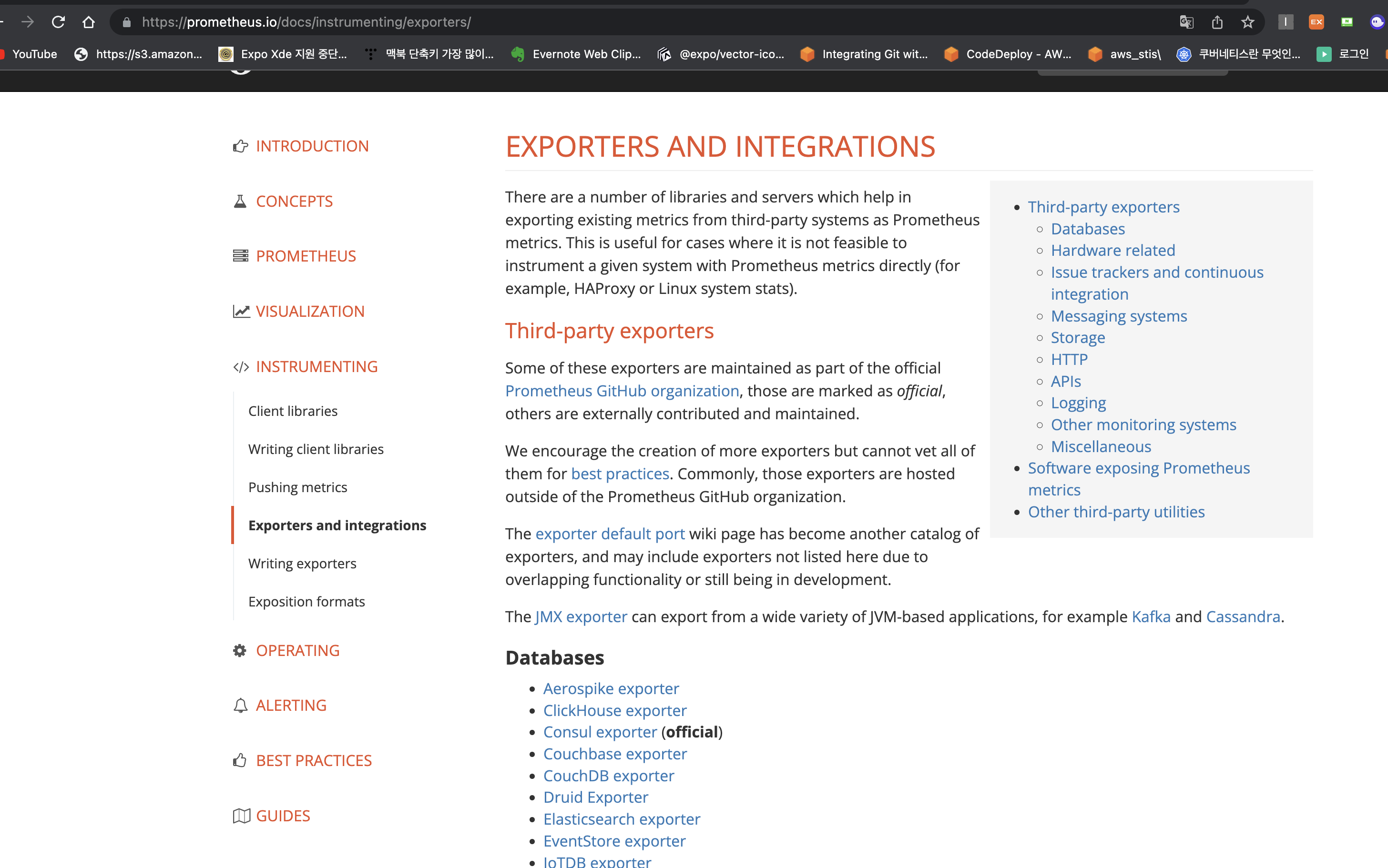
Task: Click the CONCEPTS section icon
Action: point(240,201)
